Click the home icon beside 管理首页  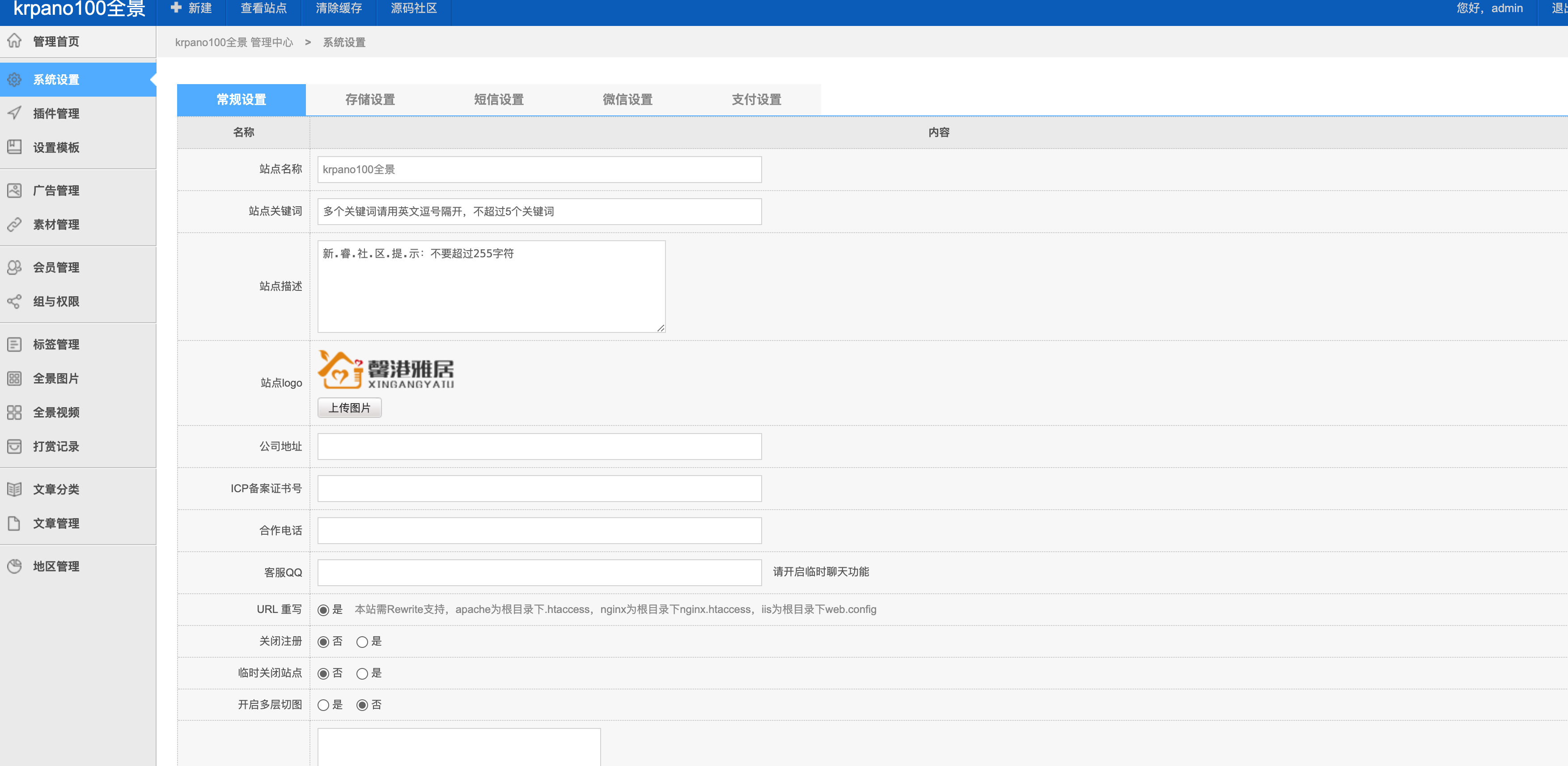point(15,41)
